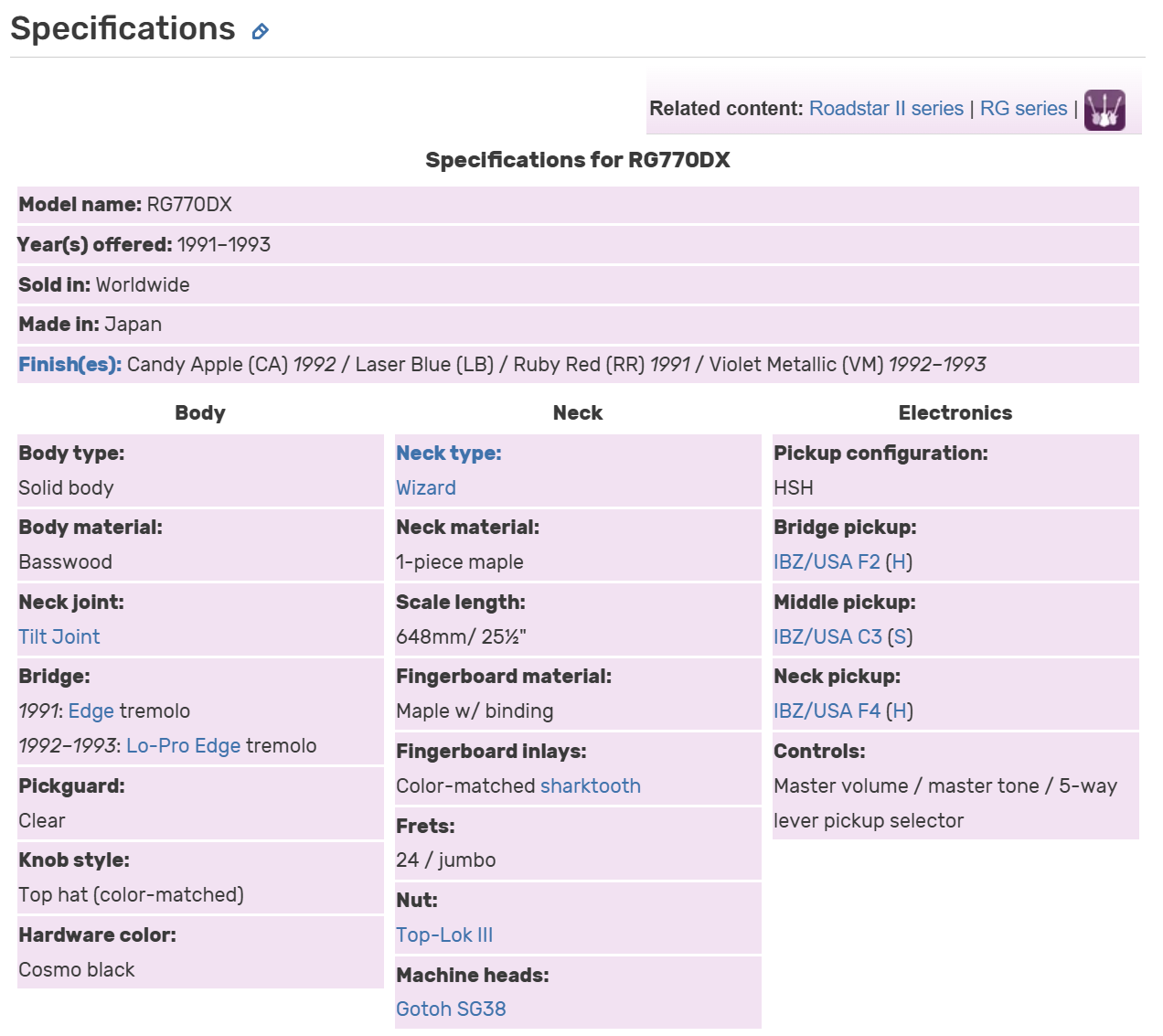Open the Top-Lok III nut link
This screenshot has width=1163, height=1036.
[x=443, y=935]
